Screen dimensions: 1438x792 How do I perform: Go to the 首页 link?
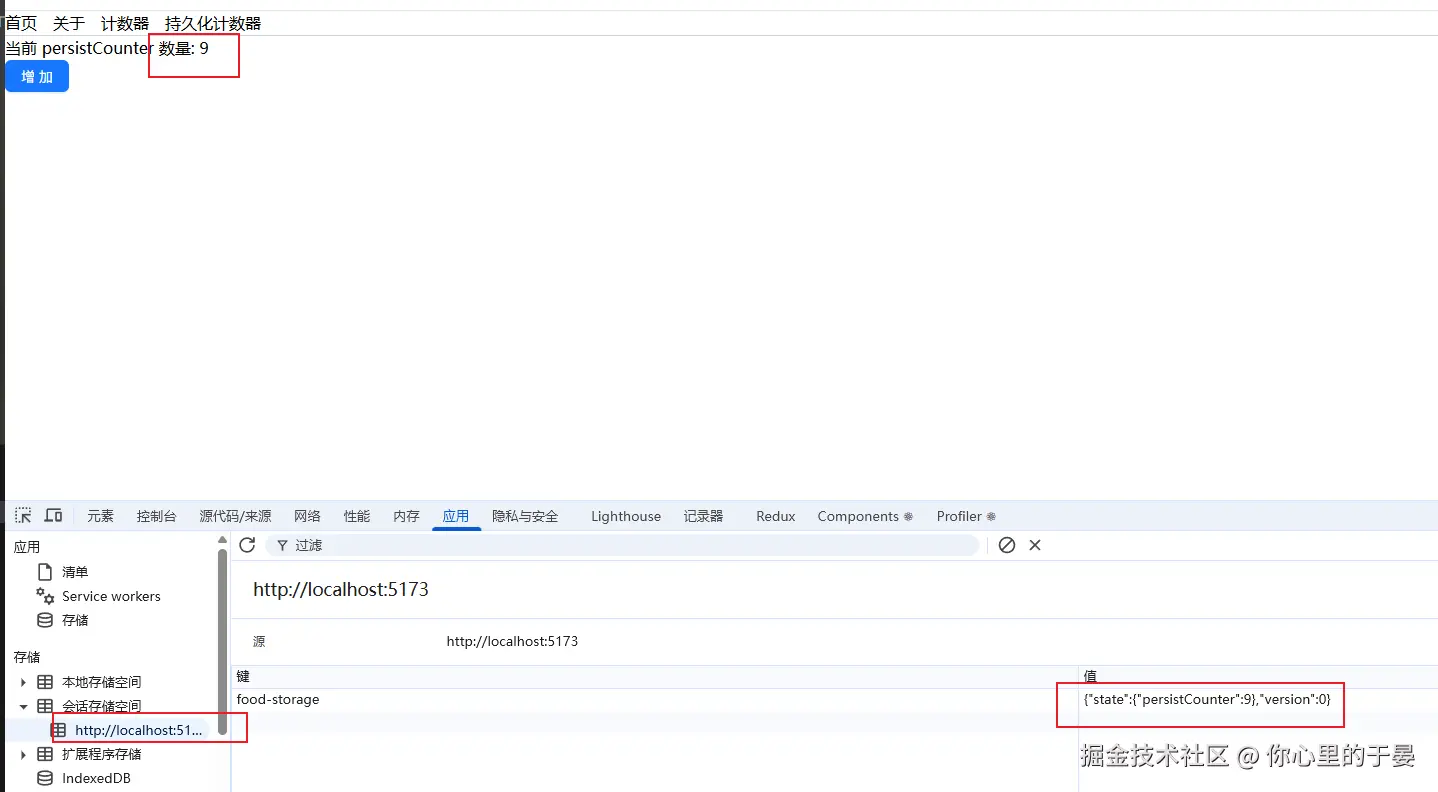pos(22,23)
